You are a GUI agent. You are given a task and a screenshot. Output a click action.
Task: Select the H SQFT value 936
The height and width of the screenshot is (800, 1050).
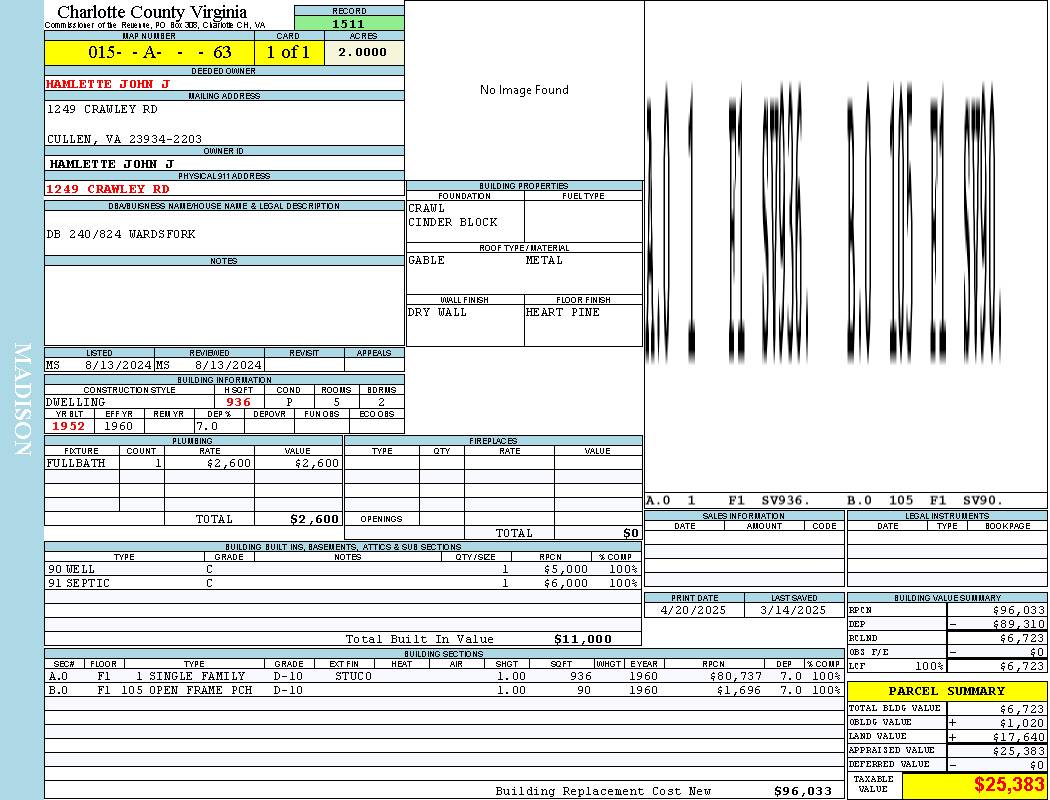coord(238,402)
